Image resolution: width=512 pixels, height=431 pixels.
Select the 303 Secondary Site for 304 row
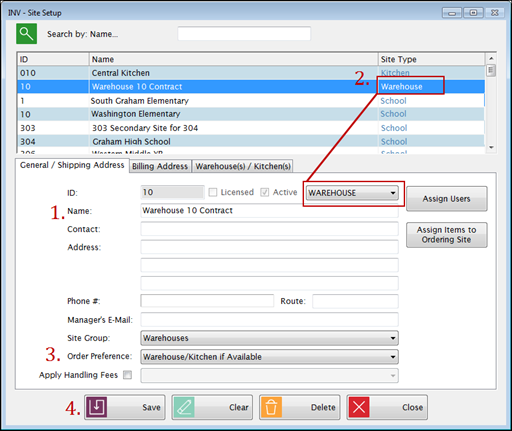pos(251,128)
